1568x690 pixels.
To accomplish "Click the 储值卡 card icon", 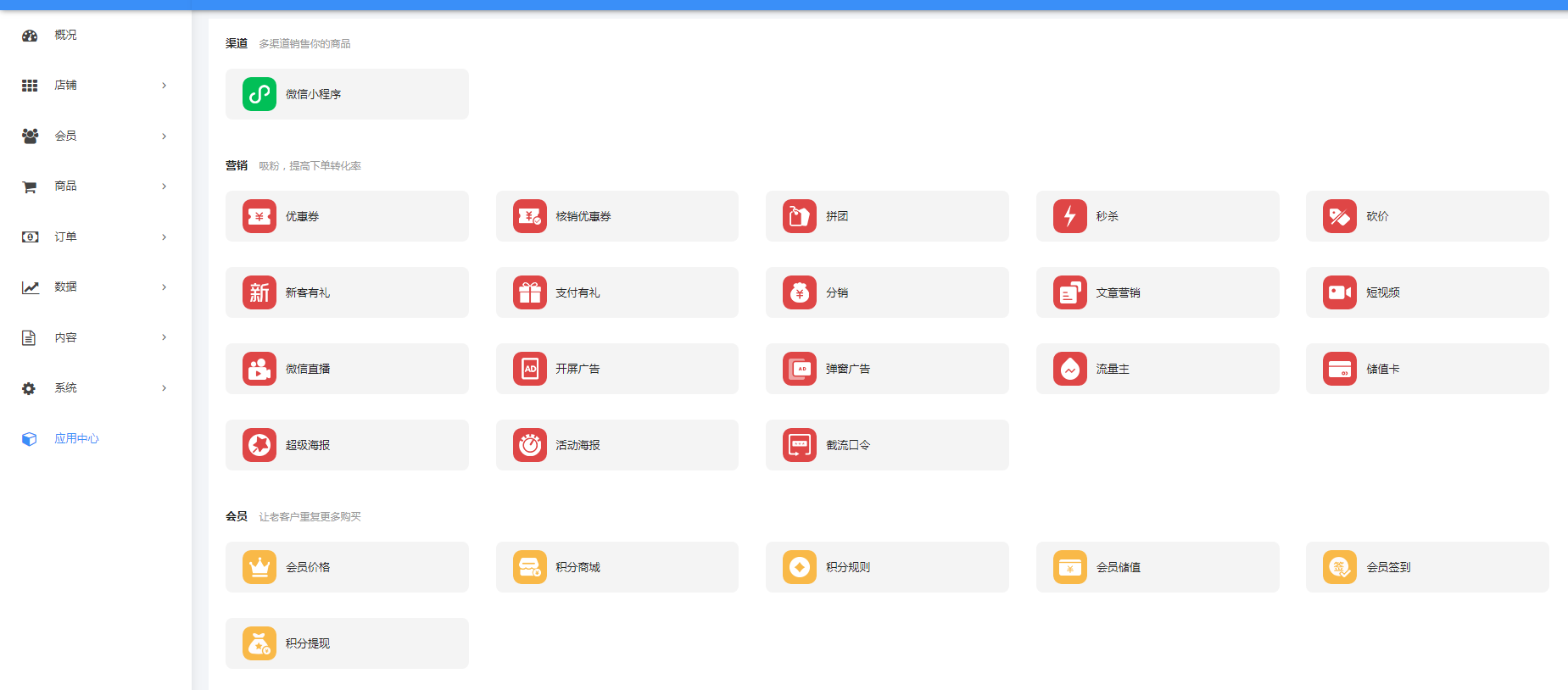I will tap(1339, 369).
